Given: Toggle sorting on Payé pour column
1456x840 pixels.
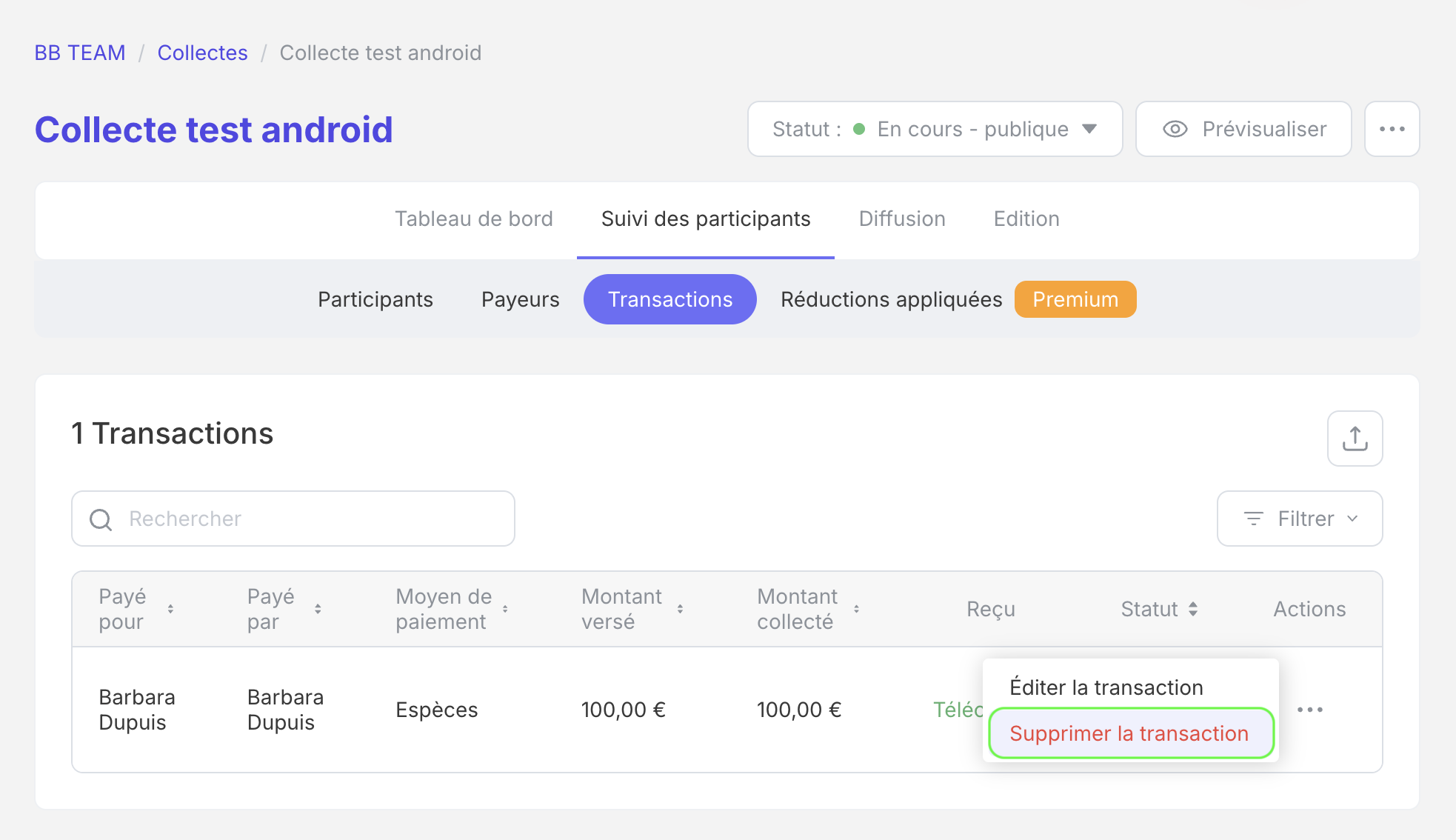Looking at the screenshot, I should pyautogui.click(x=172, y=609).
